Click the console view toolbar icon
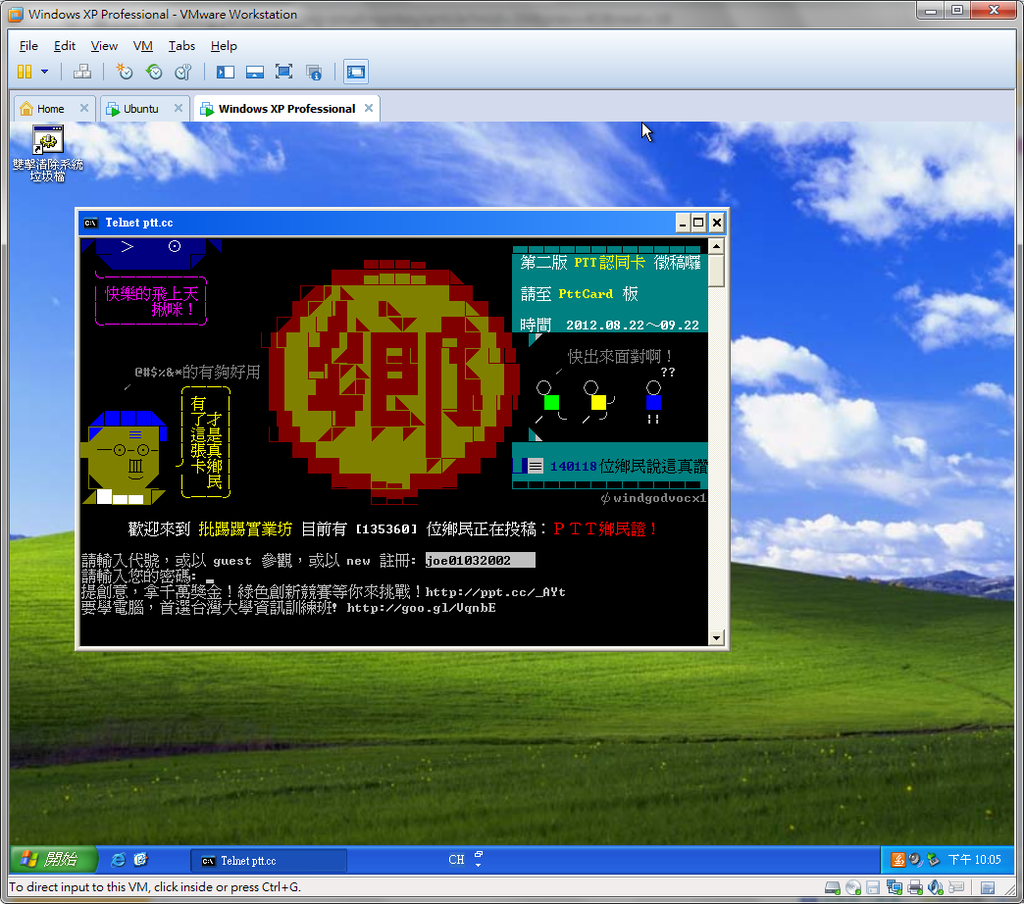The image size is (1024, 904). [356, 72]
